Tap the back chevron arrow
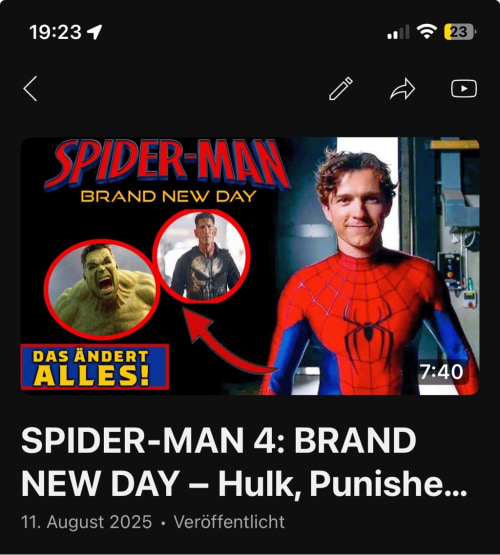500x555 pixels. click(30, 88)
